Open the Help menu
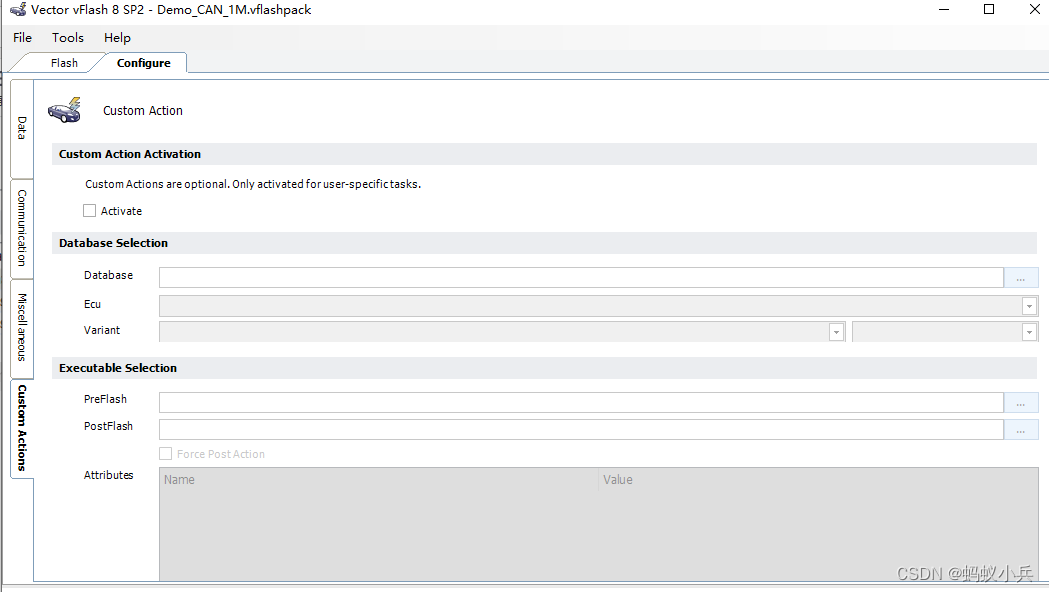The height and width of the screenshot is (592, 1049). point(117,37)
